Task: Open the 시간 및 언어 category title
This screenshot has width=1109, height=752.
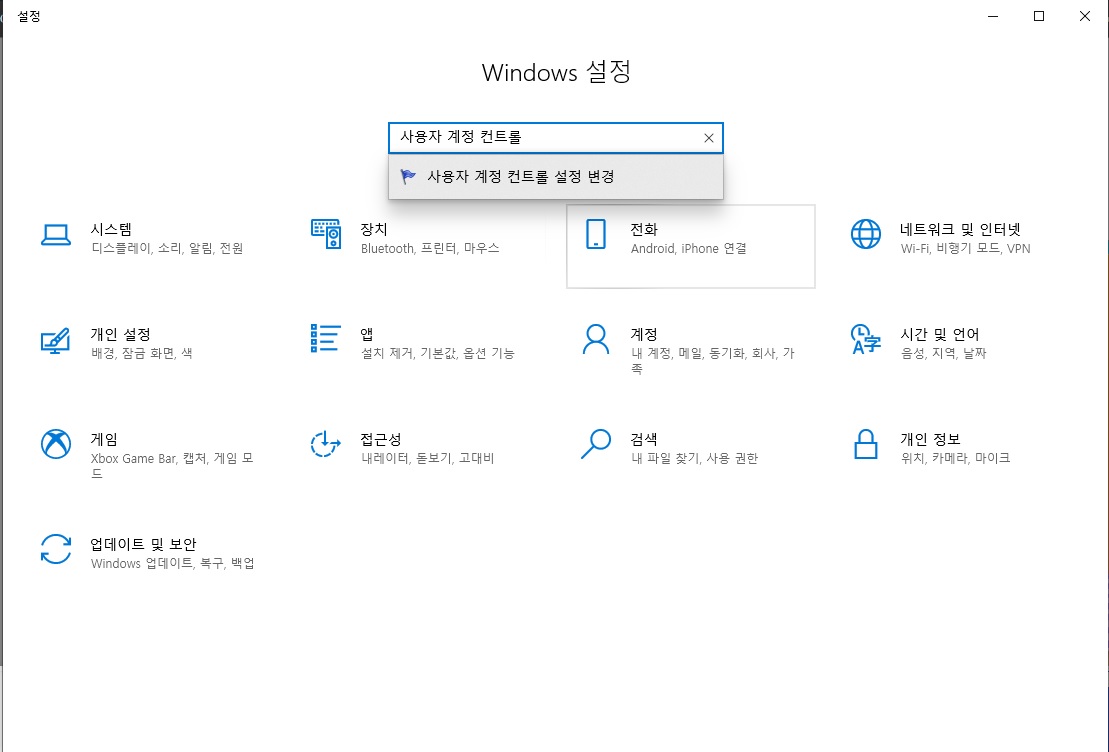Action: tap(940, 334)
